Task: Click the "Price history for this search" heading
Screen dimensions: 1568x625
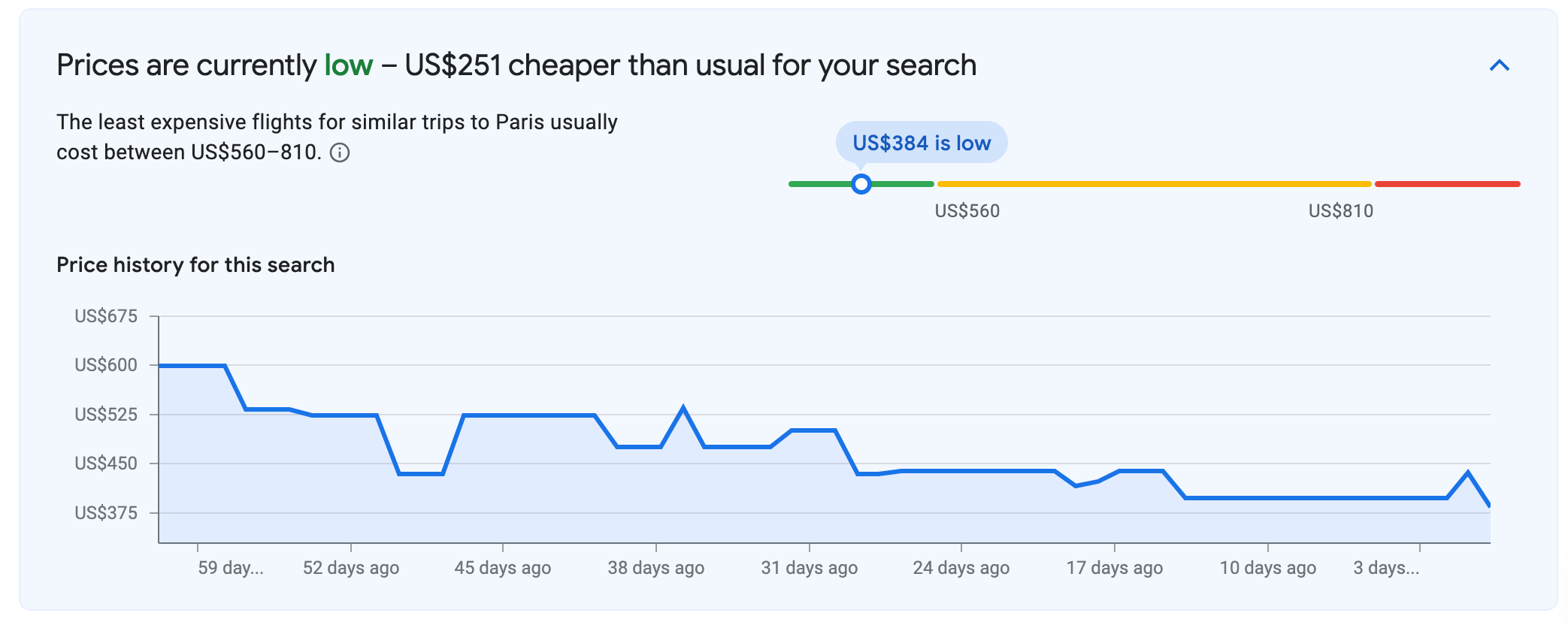Action: (195, 265)
